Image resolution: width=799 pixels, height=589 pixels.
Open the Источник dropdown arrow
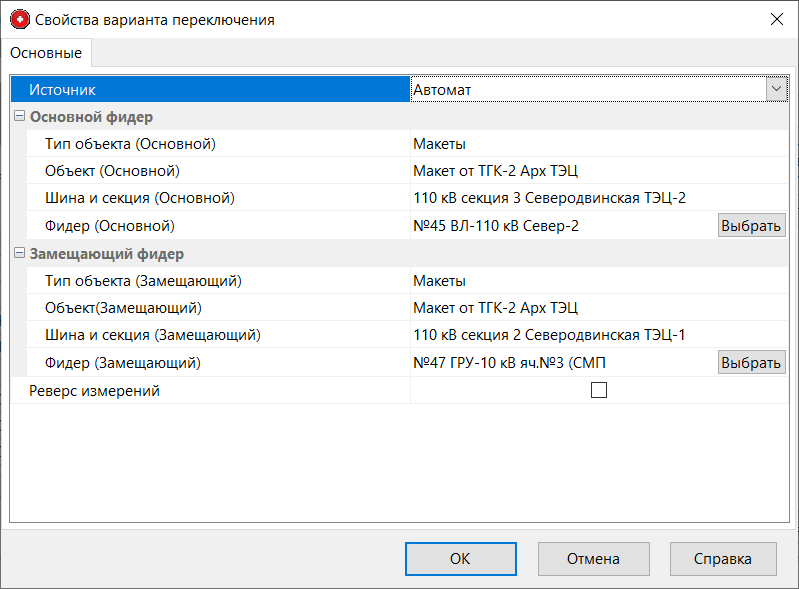coord(776,89)
